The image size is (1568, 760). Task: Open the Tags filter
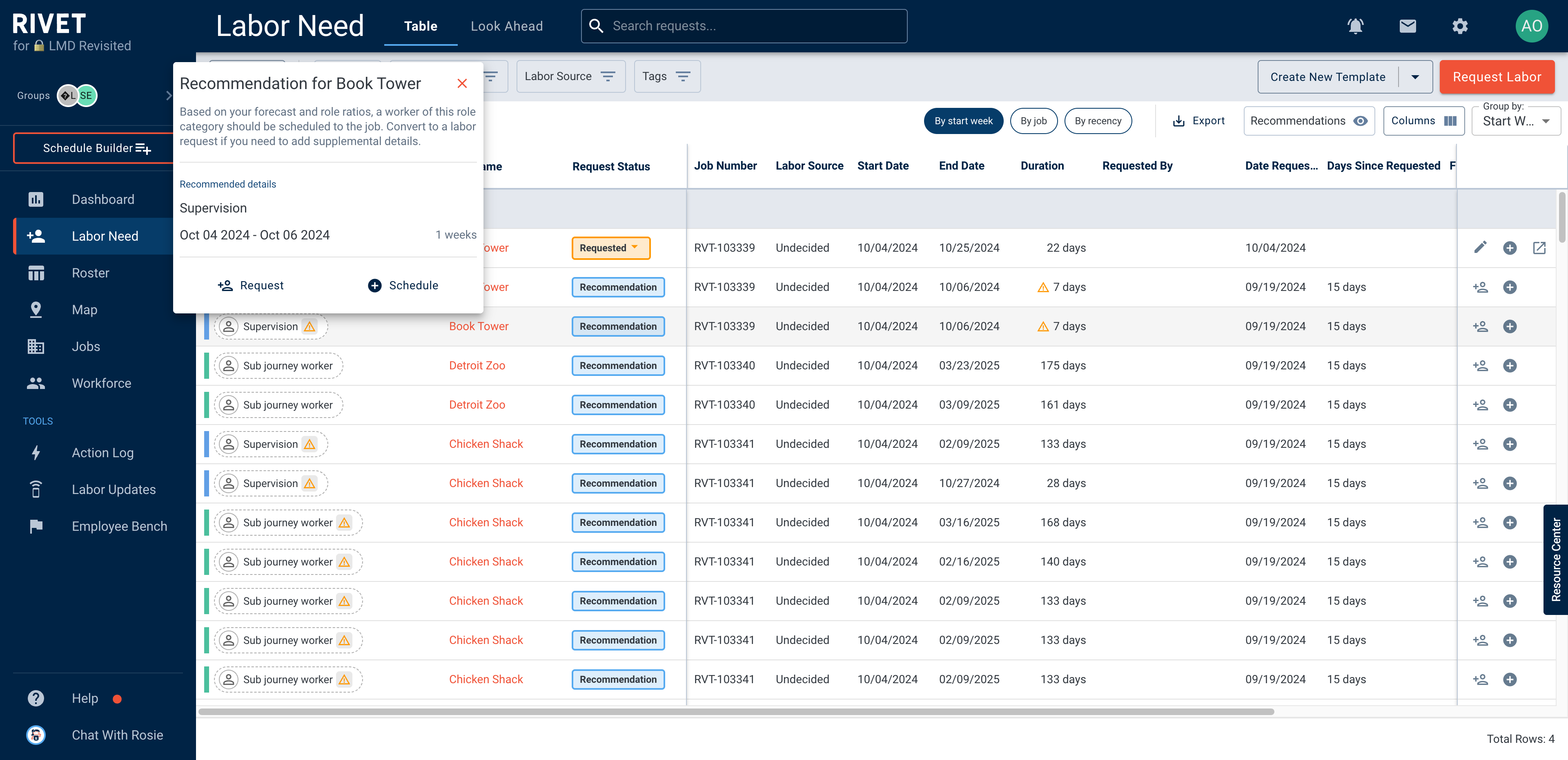[x=666, y=76]
